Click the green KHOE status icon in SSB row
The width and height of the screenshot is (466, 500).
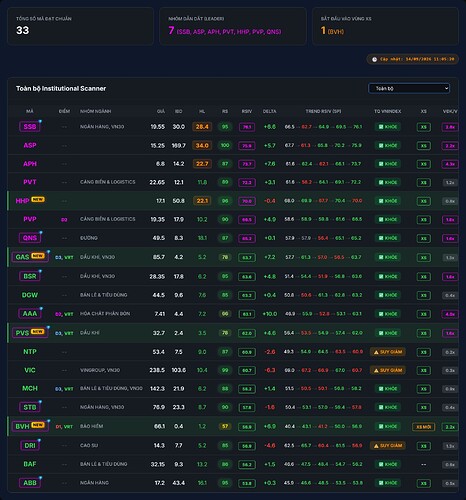[381, 127]
